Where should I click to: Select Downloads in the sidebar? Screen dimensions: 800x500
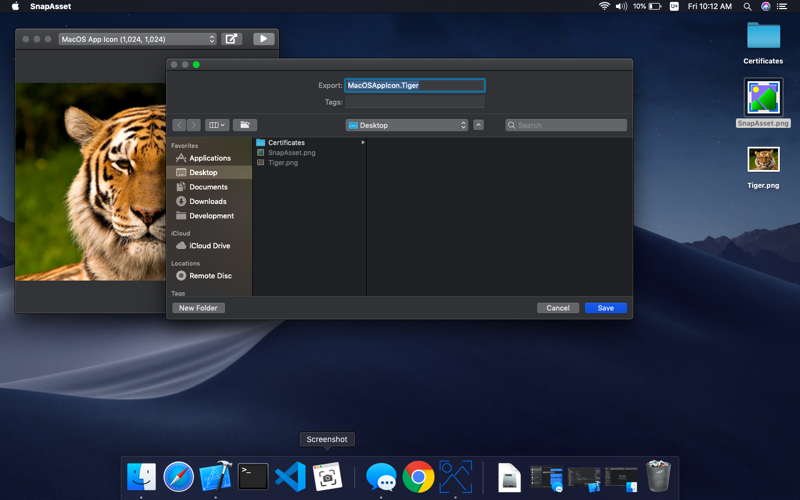(x=209, y=201)
